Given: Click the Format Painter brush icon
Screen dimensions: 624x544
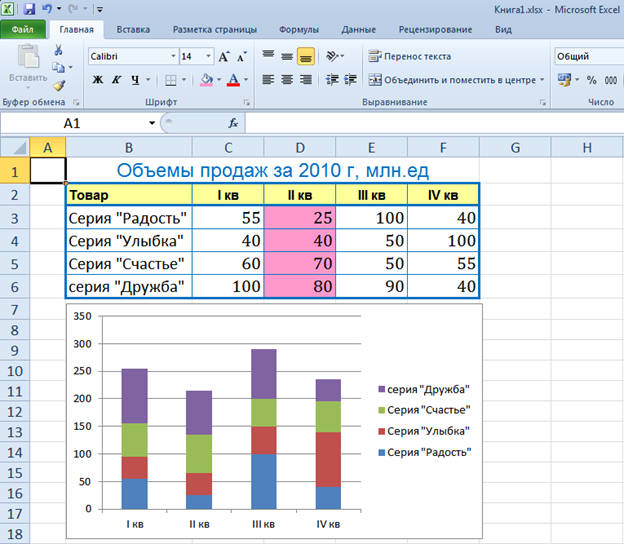Looking at the screenshot, I should click(x=58, y=86).
